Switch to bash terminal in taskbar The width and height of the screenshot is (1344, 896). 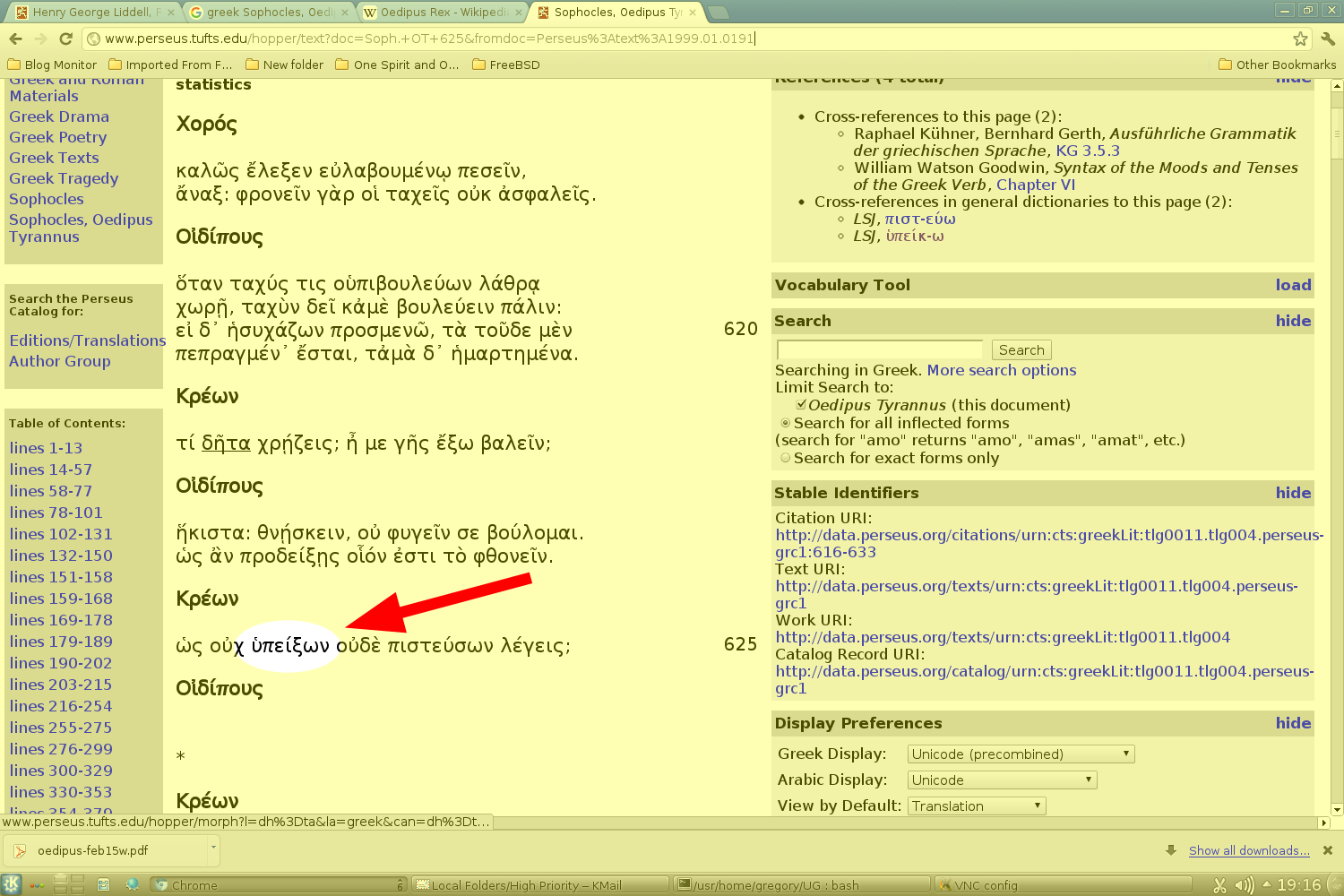802,885
